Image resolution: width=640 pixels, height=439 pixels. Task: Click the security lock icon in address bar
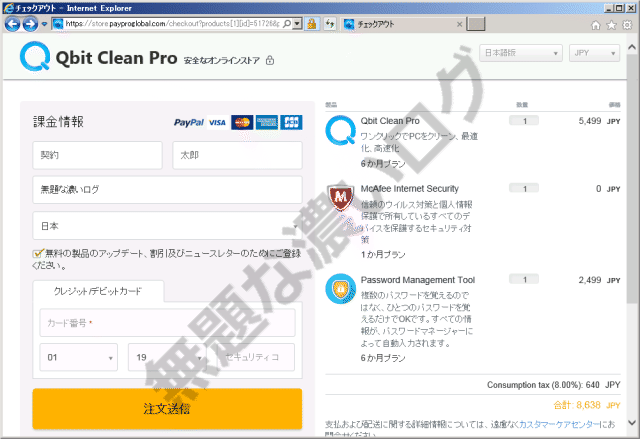click(x=312, y=24)
